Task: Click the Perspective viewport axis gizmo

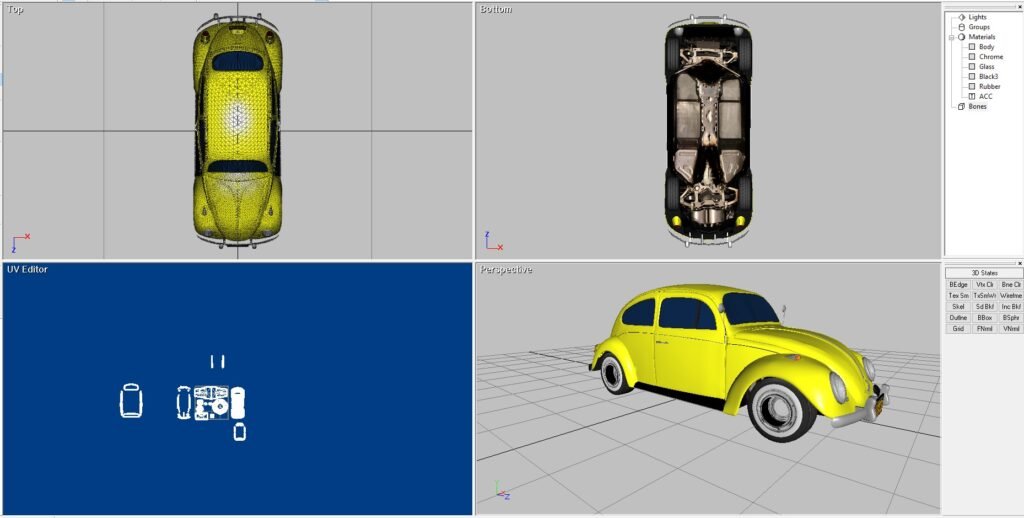Action: coord(502,493)
